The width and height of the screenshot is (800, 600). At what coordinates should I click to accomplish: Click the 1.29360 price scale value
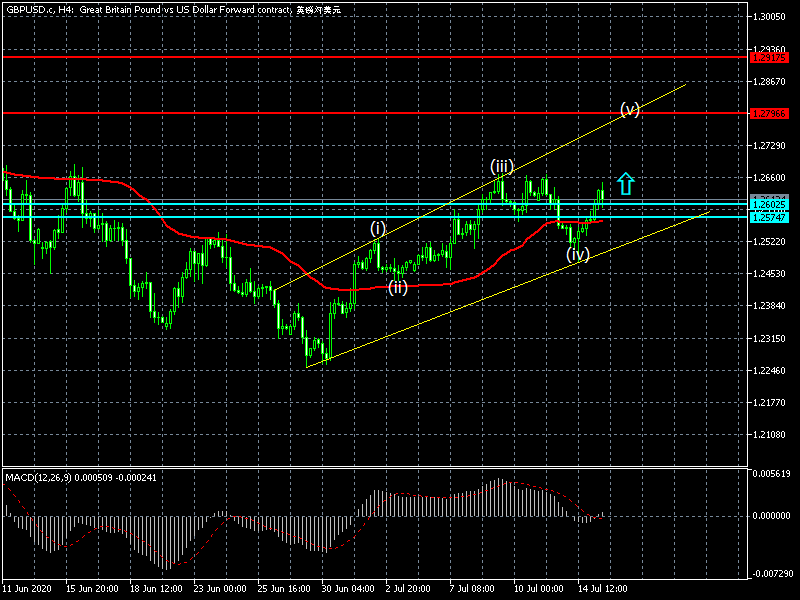[x=769, y=49]
